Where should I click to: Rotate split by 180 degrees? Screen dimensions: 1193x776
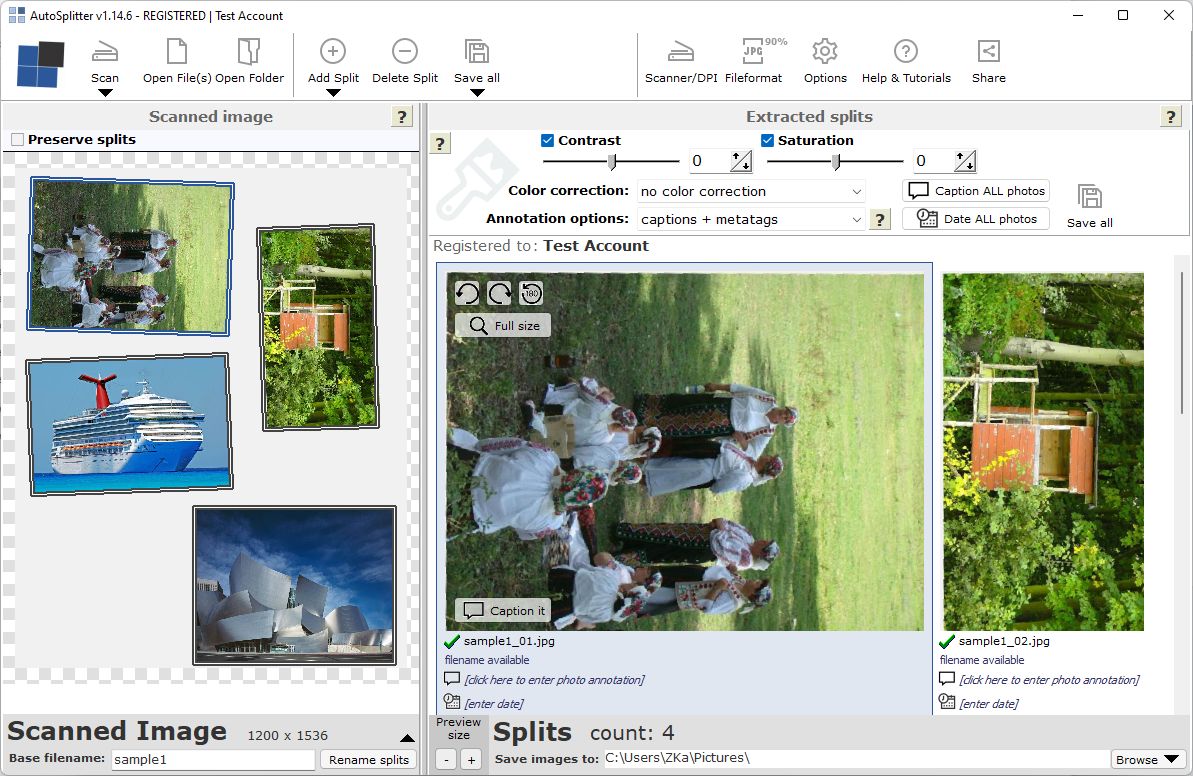tap(531, 293)
